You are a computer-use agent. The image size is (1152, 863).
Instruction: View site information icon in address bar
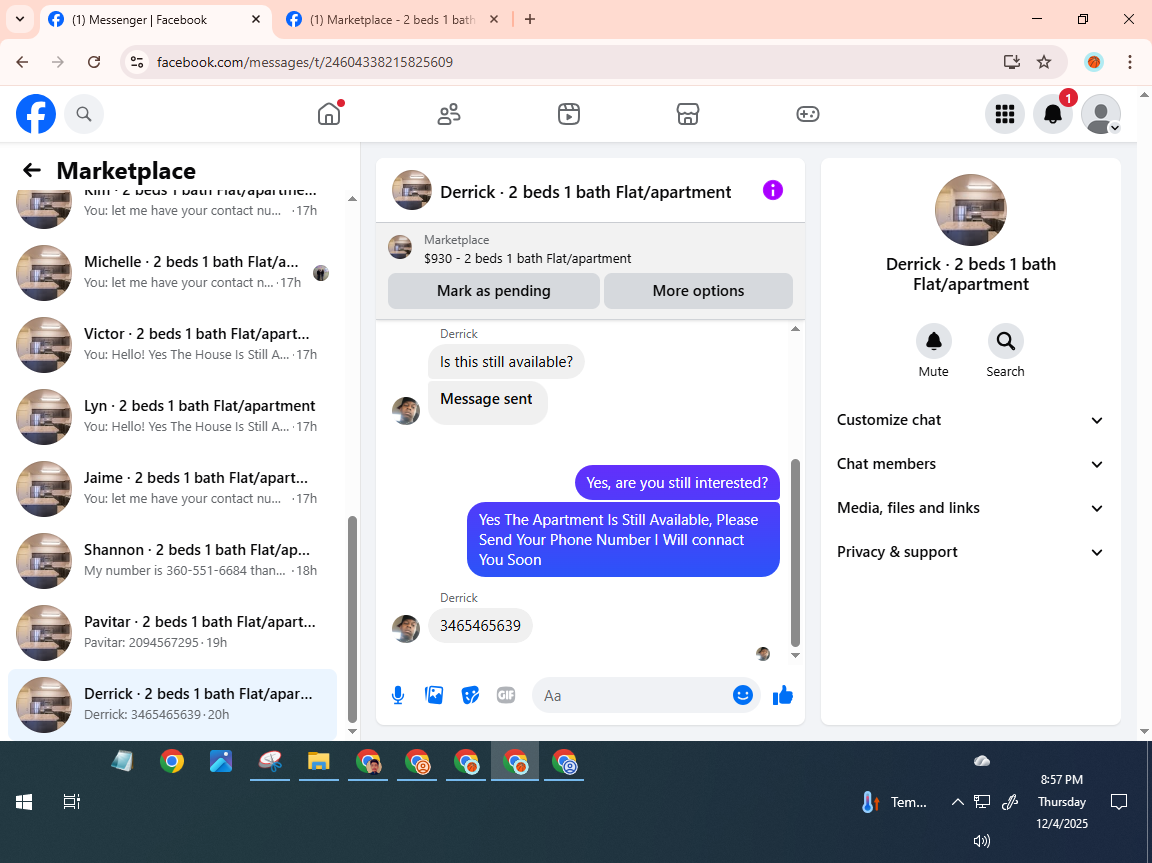click(137, 62)
